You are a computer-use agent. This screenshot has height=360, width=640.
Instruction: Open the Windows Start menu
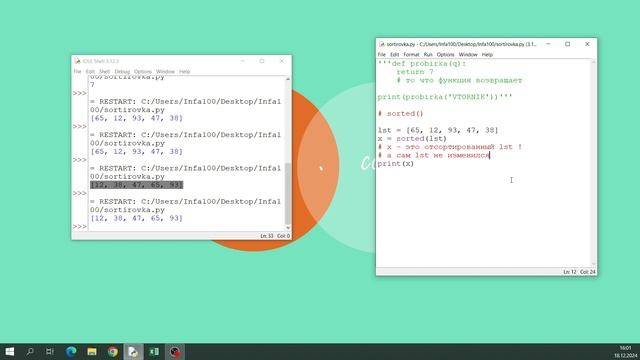pos(9,351)
